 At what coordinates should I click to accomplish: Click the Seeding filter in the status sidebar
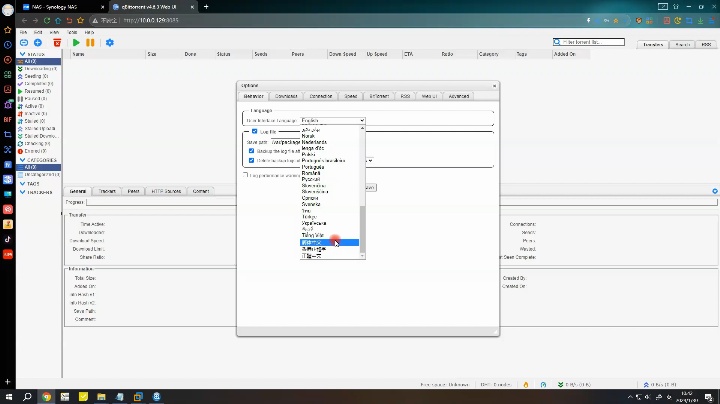36,76
